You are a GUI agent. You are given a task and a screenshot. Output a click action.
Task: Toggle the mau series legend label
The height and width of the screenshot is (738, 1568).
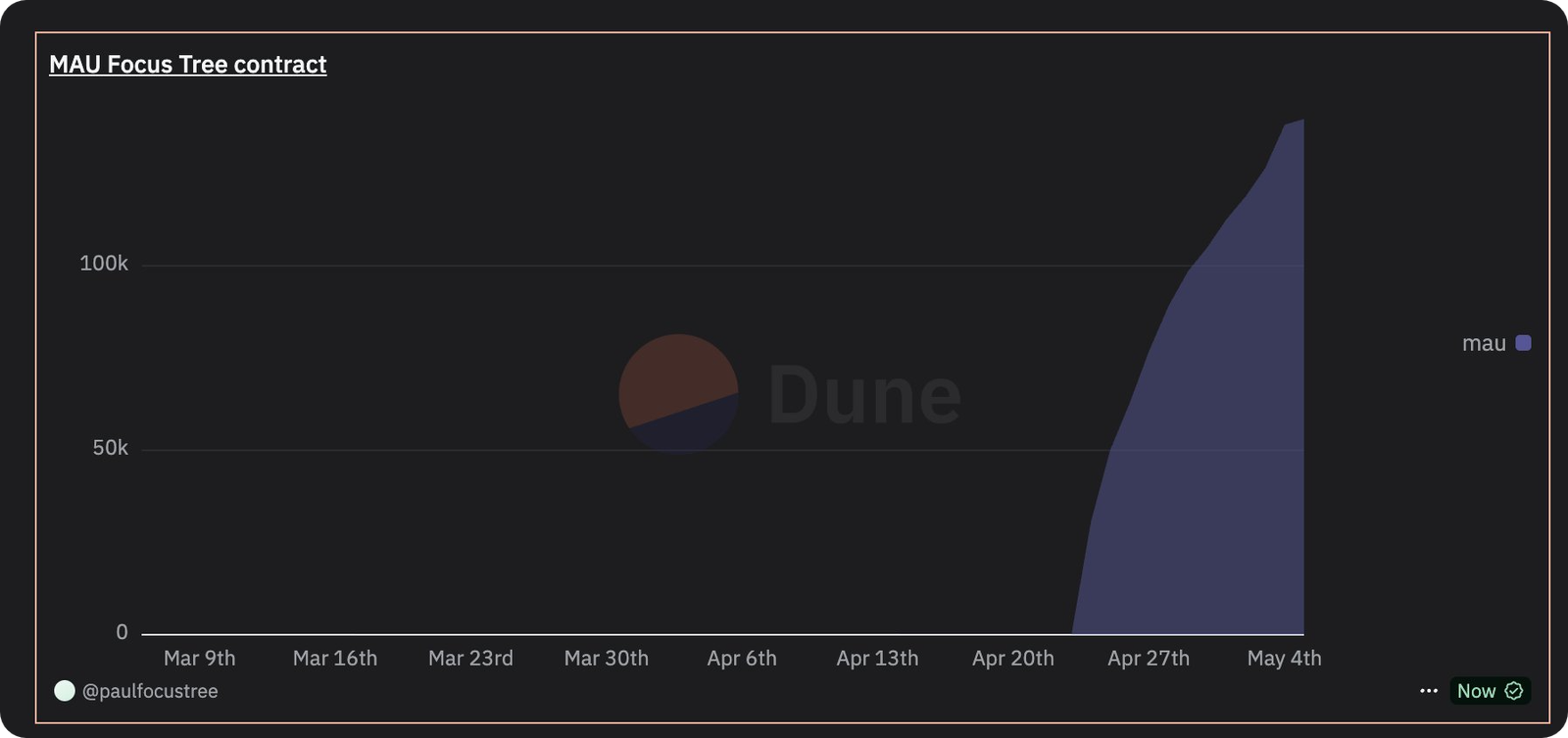(1484, 343)
